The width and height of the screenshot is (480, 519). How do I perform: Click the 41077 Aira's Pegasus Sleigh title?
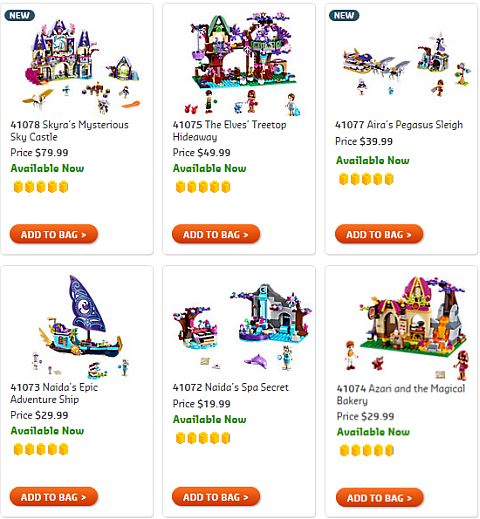399,125
